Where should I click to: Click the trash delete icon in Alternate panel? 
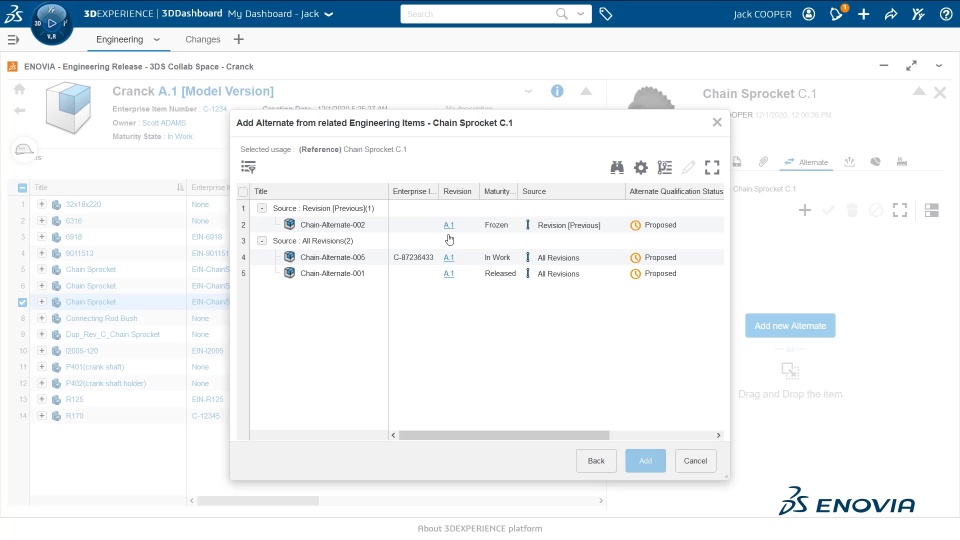[x=852, y=211]
